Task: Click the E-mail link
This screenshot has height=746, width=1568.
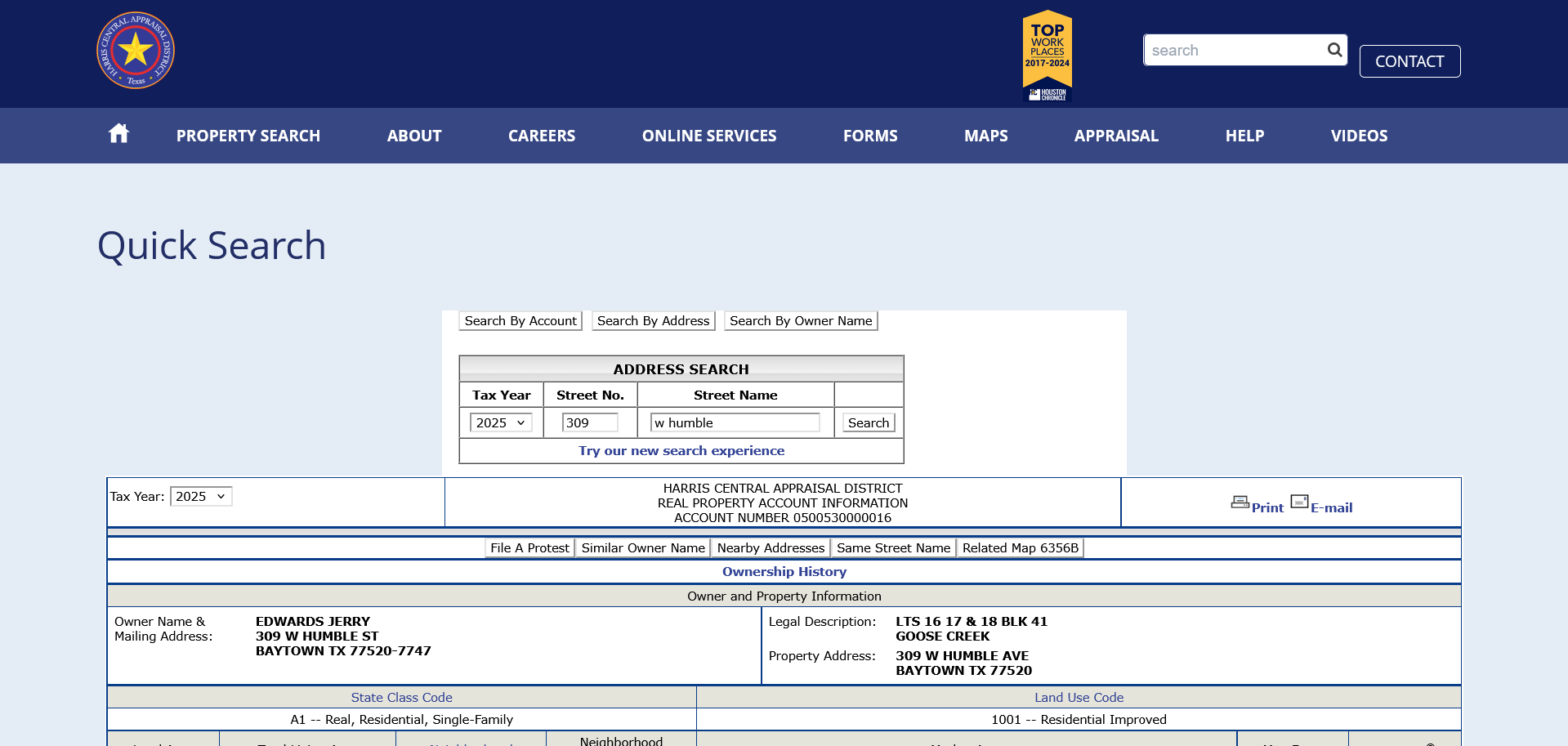Action: point(1331,507)
